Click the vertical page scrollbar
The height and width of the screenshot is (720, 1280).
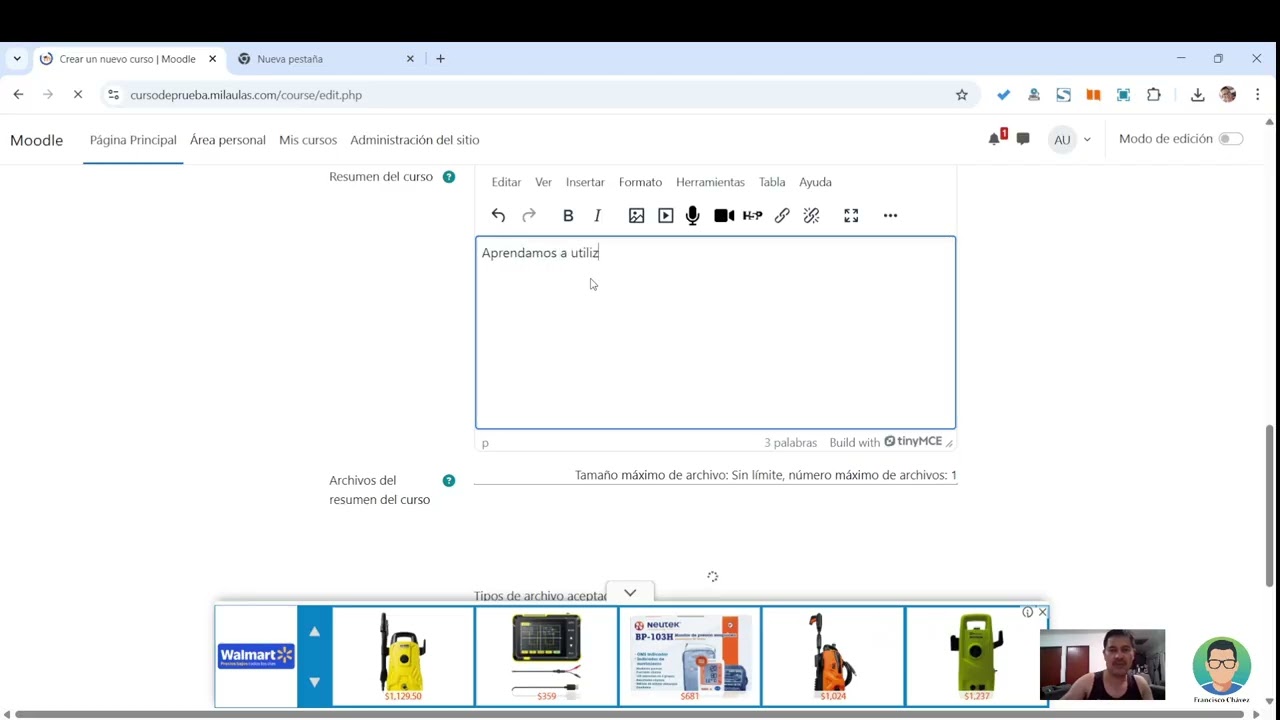(x=1270, y=505)
